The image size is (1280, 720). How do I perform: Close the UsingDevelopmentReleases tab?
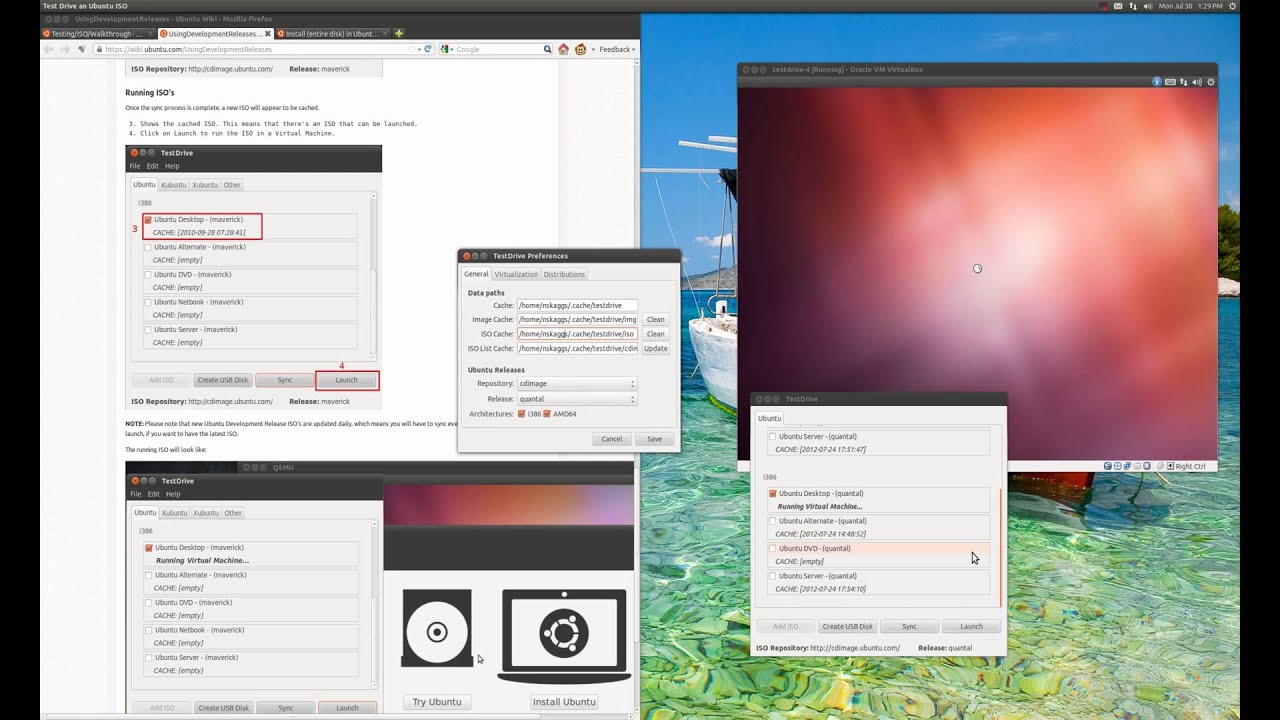[x=268, y=33]
